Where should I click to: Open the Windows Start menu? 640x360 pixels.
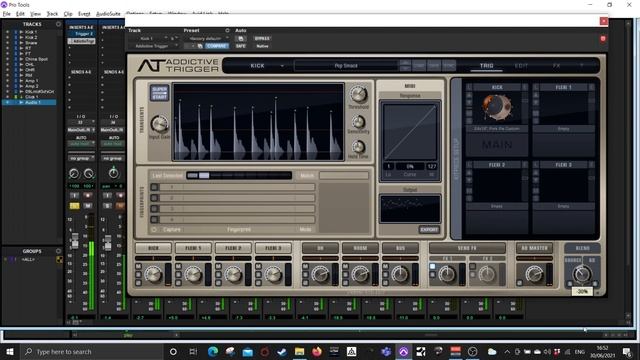click(x=10, y=351)
